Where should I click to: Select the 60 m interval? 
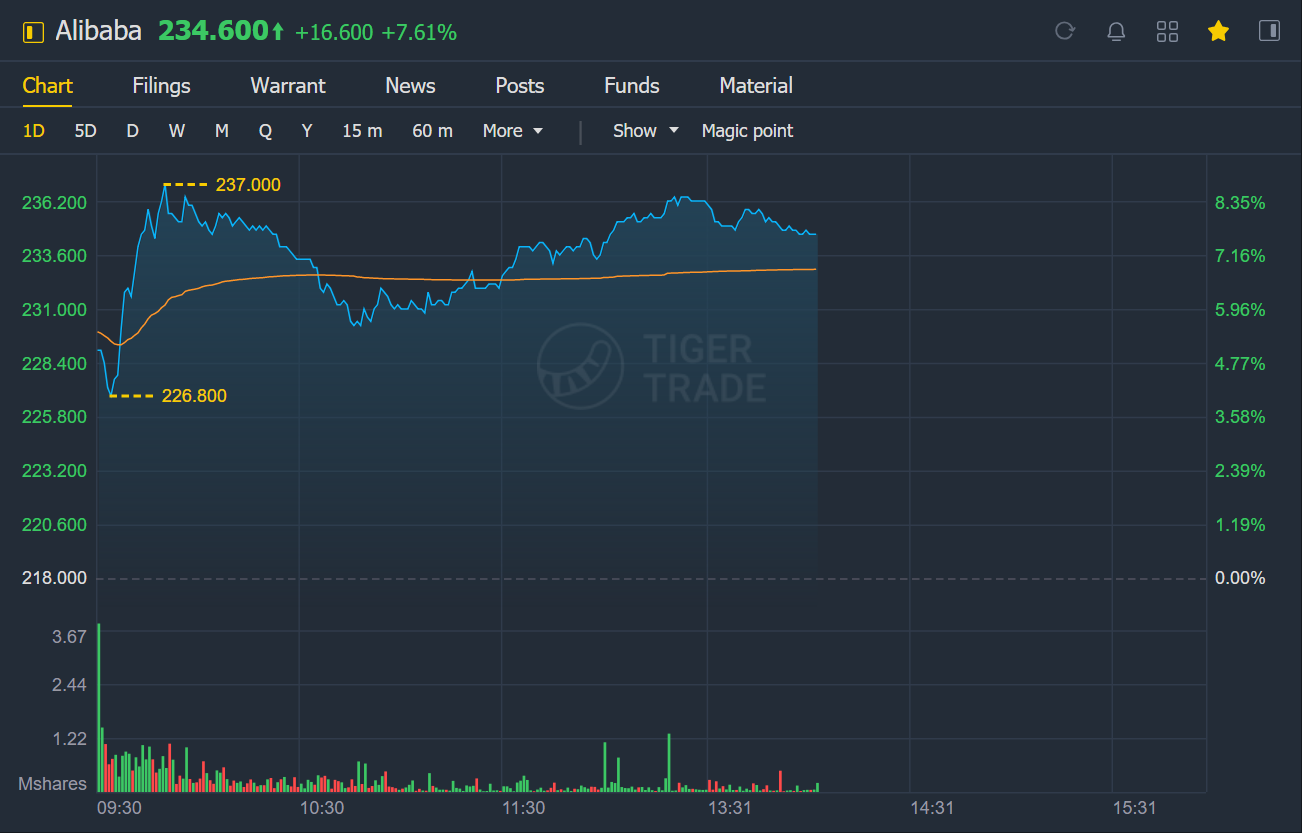click(x=432, y=131)
